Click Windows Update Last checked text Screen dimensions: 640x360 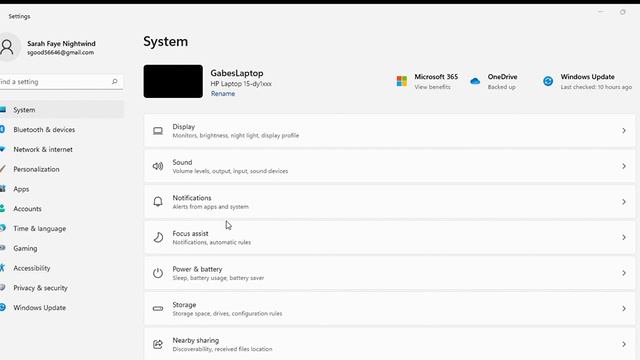[596, 87]
